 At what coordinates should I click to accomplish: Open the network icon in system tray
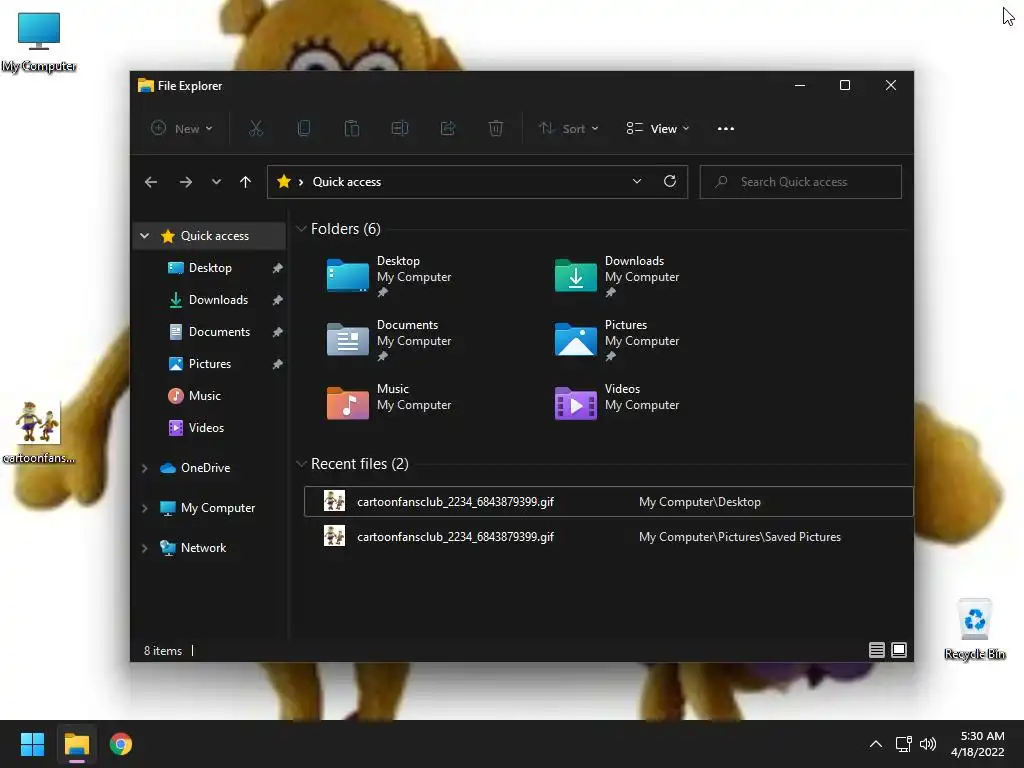[903, 744]
